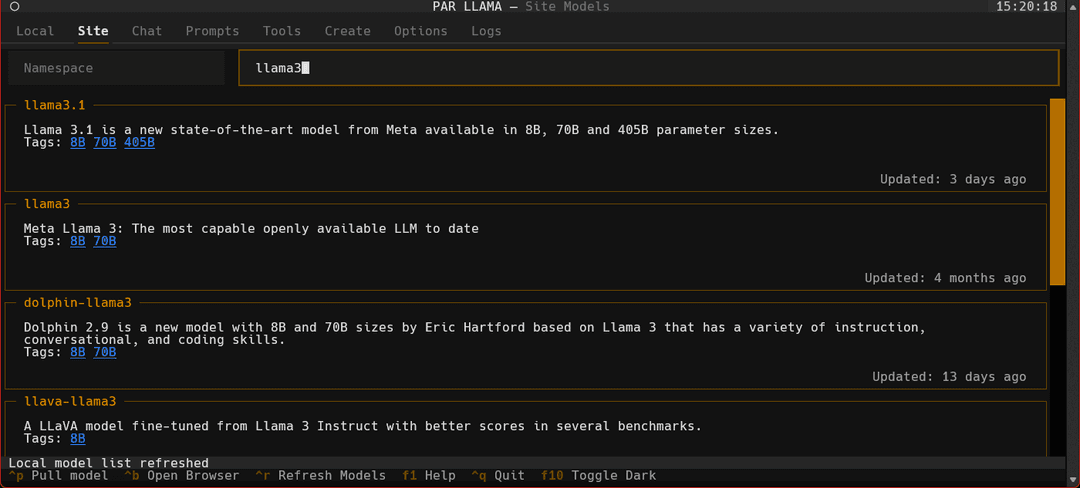
Task: Click Refresh Models in the footer
Action: [320, 476]
